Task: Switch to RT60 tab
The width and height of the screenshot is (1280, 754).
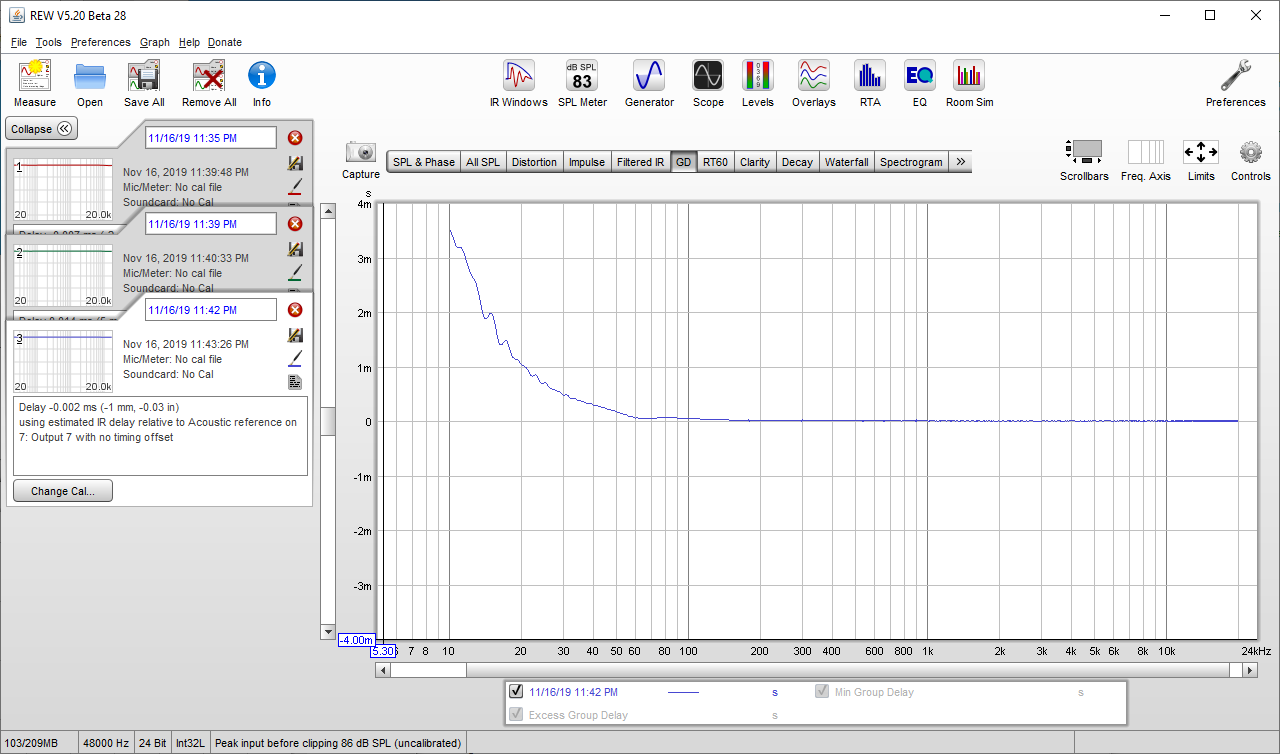Action: tap(715, 162)
